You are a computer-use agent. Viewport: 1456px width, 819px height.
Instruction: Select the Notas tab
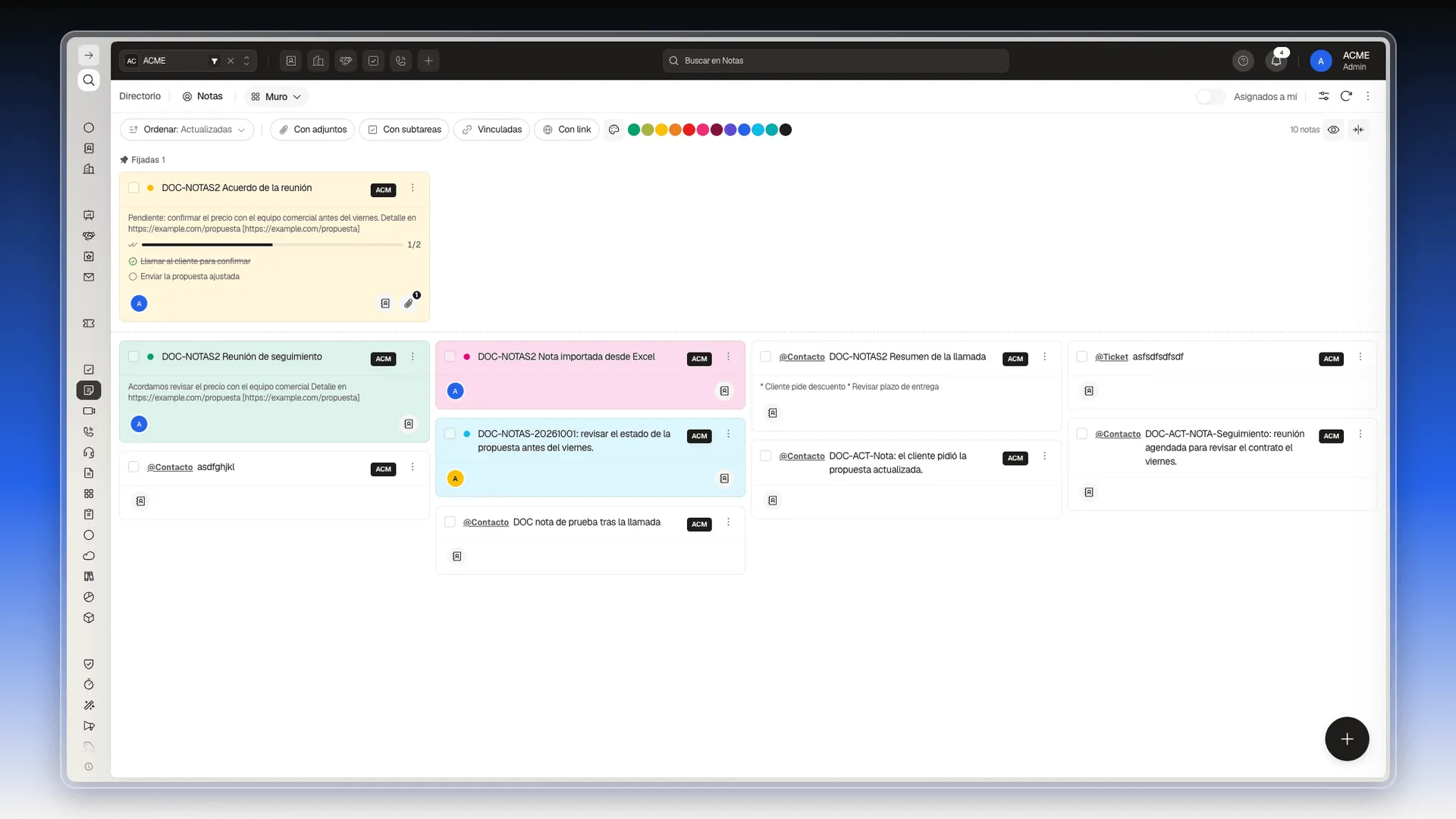[202, 96]
